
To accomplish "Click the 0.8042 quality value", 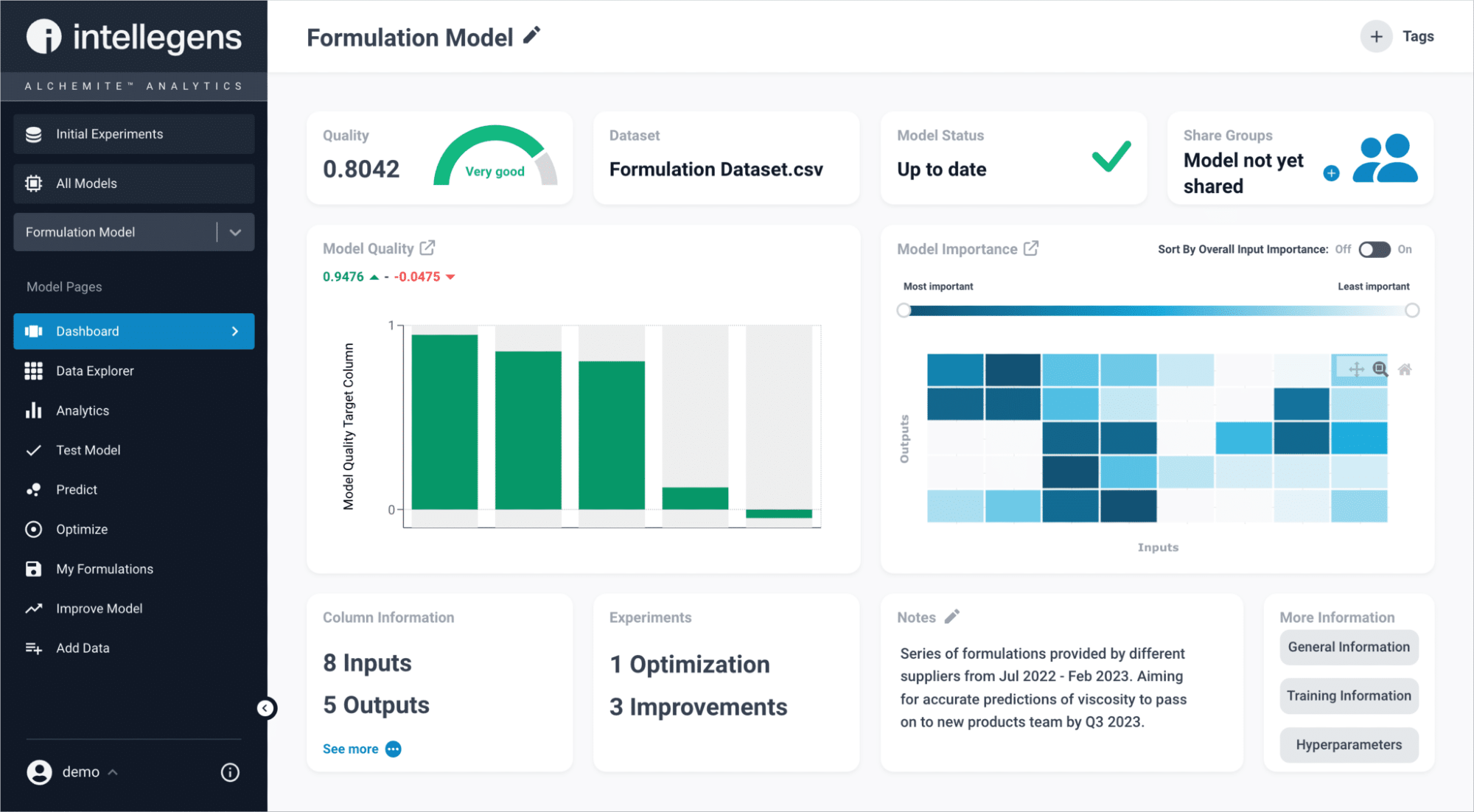I will pos(361,169).
